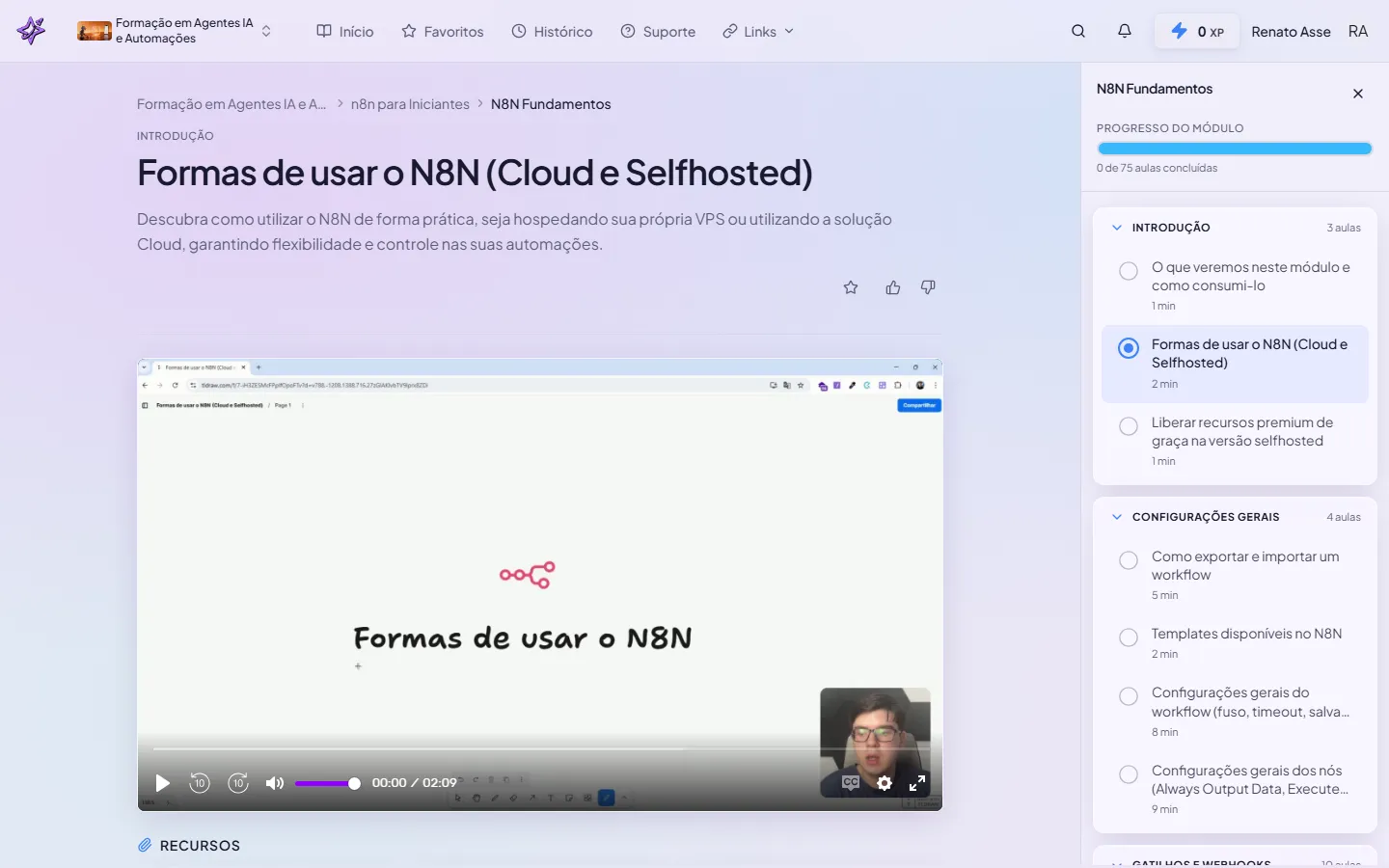Open notifications bell icon
Image resolution: width=1389 pixels, height=868 pixels.
coord(1125,31)
